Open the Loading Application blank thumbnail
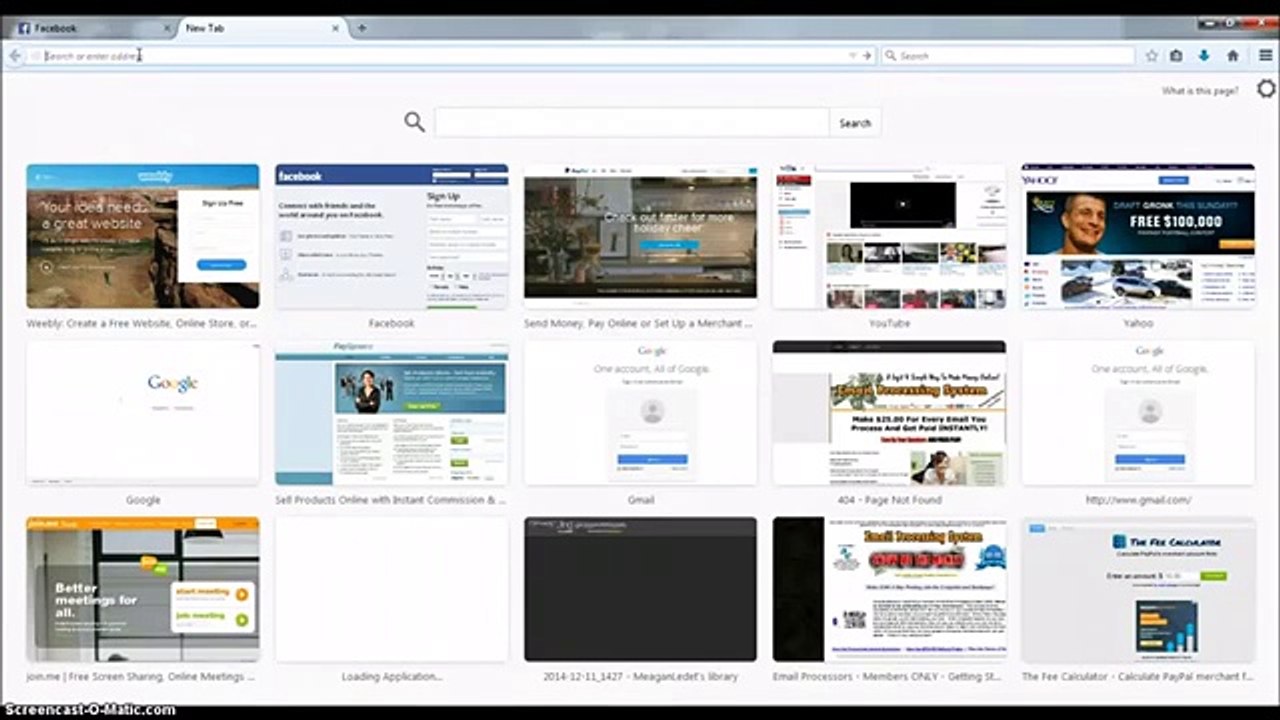This screenshot has width=1280, height=720. tap(392, 589)
